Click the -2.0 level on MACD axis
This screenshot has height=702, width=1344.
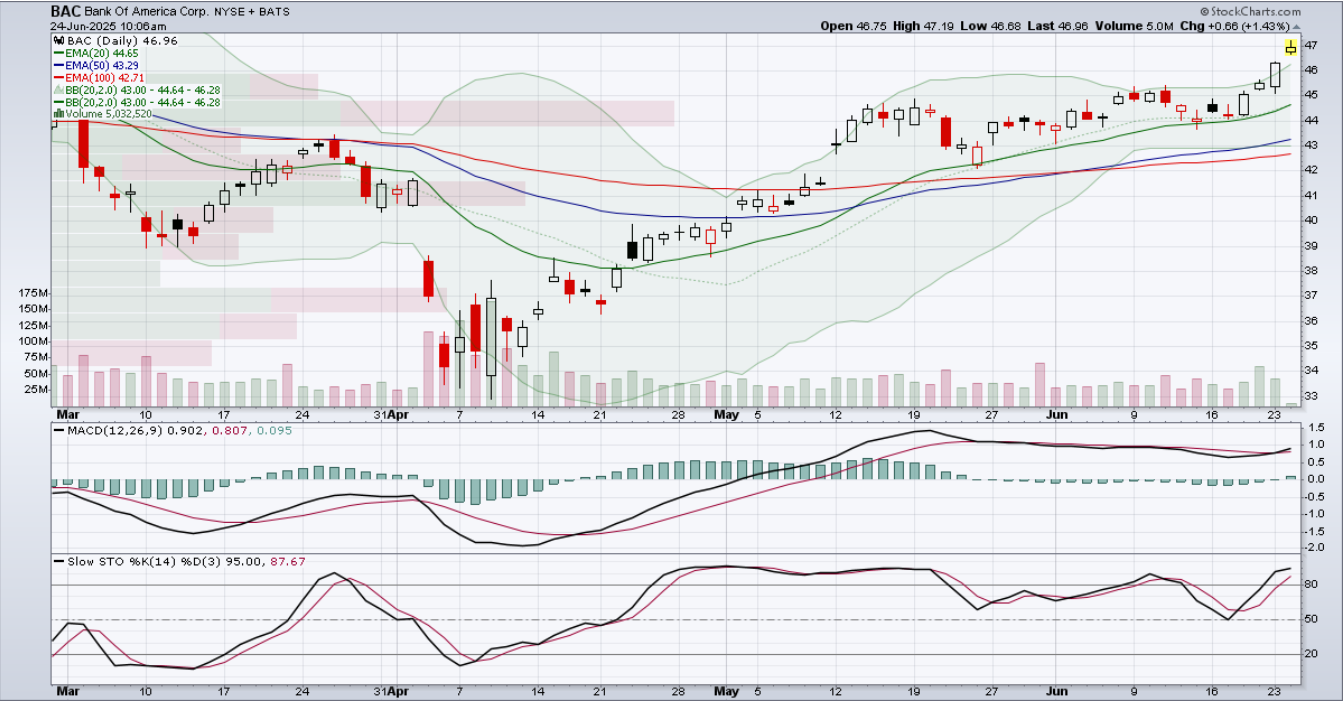1314,547
